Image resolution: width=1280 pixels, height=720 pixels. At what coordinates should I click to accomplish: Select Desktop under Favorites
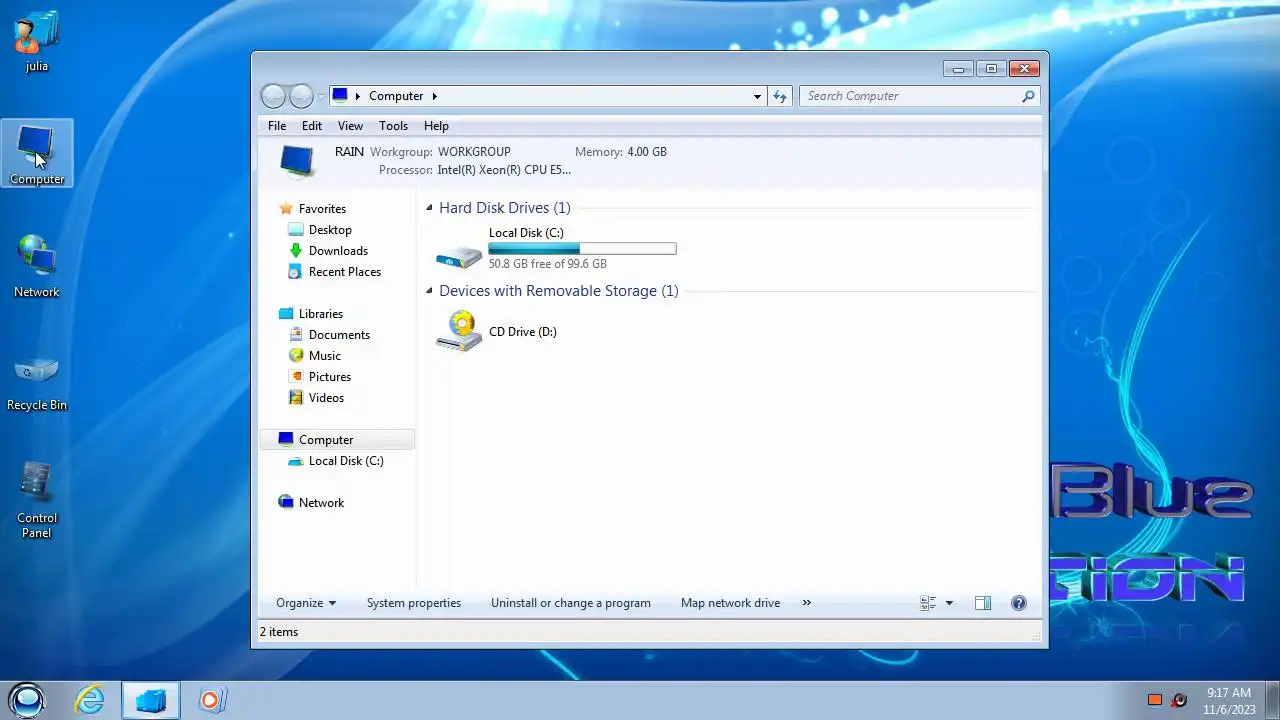(x=330, y=230)
